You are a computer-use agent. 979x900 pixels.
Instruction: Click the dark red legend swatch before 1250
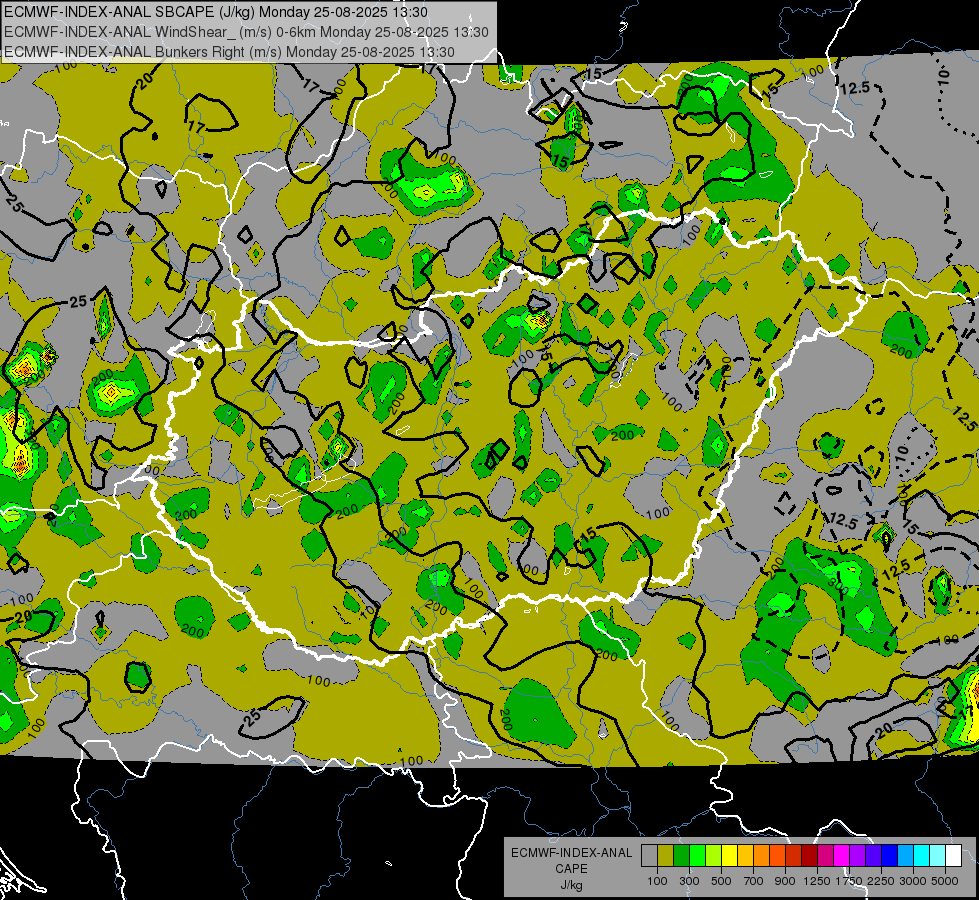(x=810, y=856)
